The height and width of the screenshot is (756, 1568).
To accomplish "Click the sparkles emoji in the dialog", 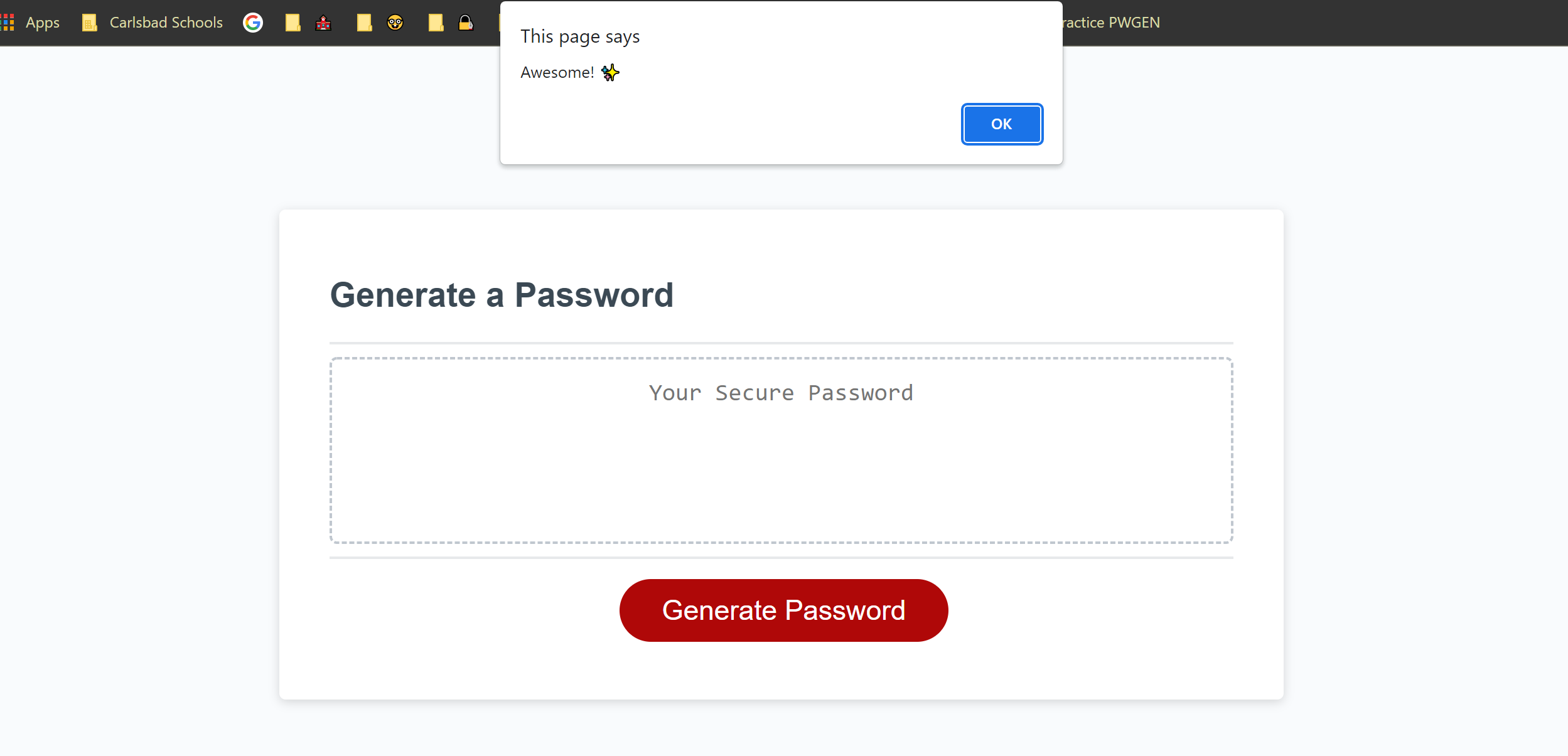I will coord(610,72).
